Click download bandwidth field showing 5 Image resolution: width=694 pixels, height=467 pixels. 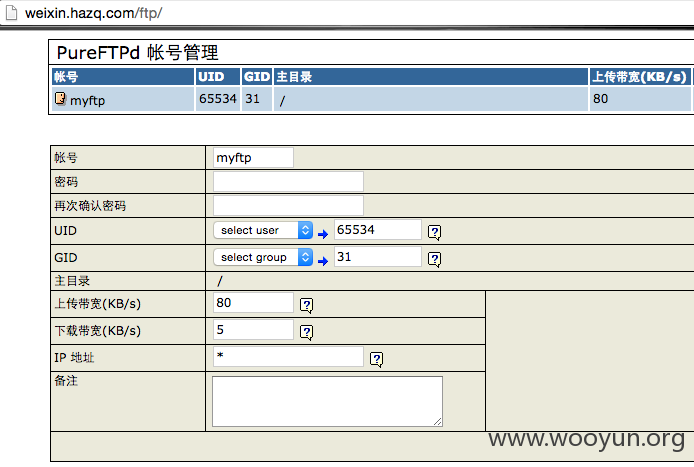click(x=253, y=330)
